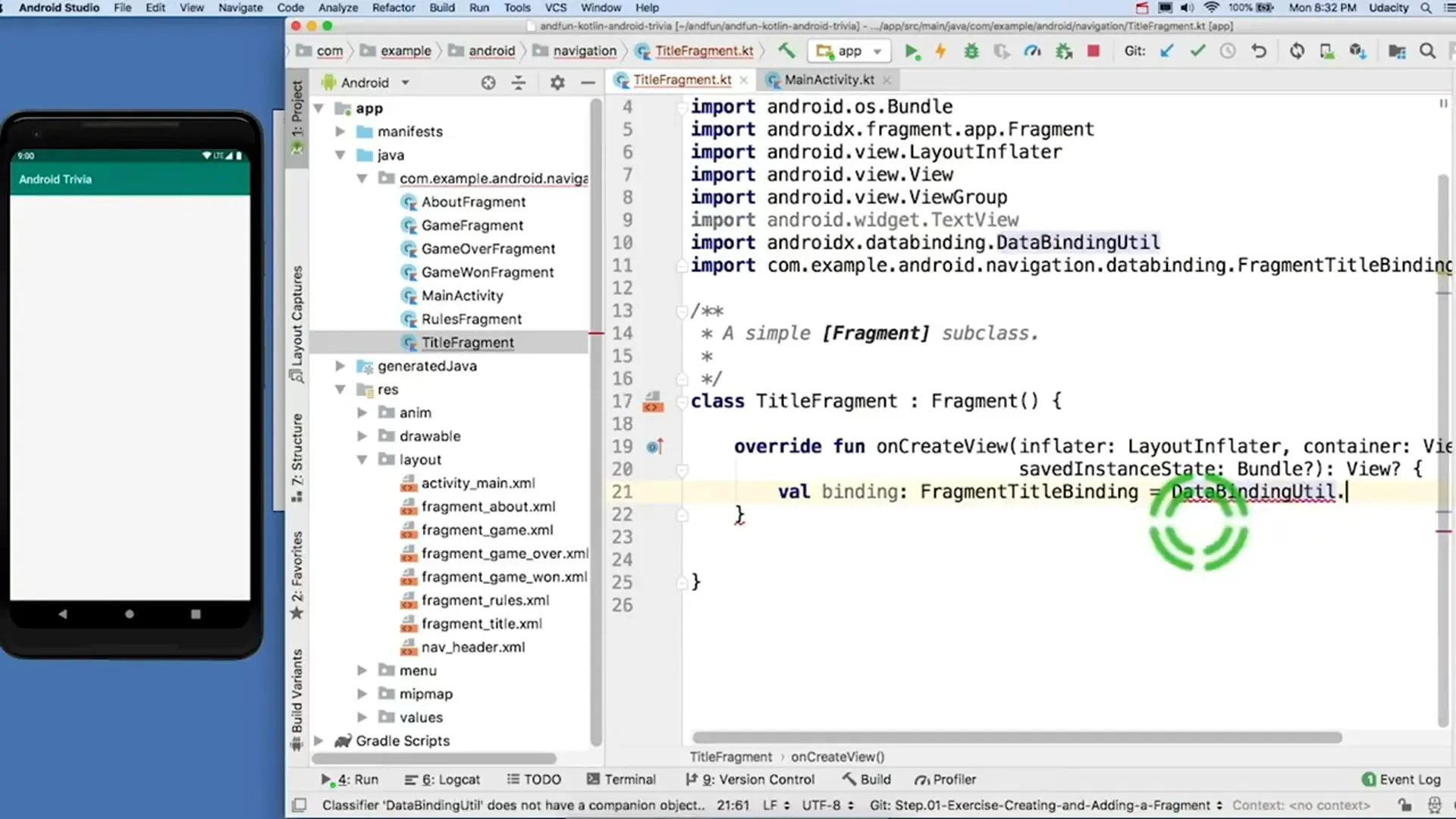Open the Logcat tool window

[x=442, y=780]
